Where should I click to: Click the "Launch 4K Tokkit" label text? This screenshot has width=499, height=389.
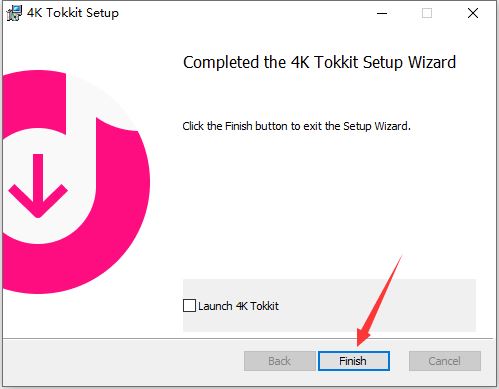pyautogui.click(x=238, y=306)
